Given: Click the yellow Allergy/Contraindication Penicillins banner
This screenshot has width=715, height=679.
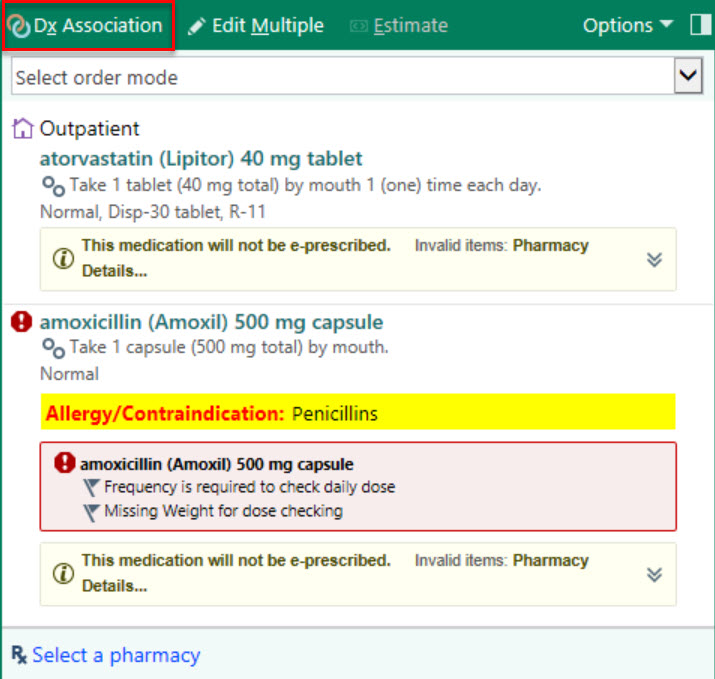Looking at the screenshot, I should click(x=357, y=413).
